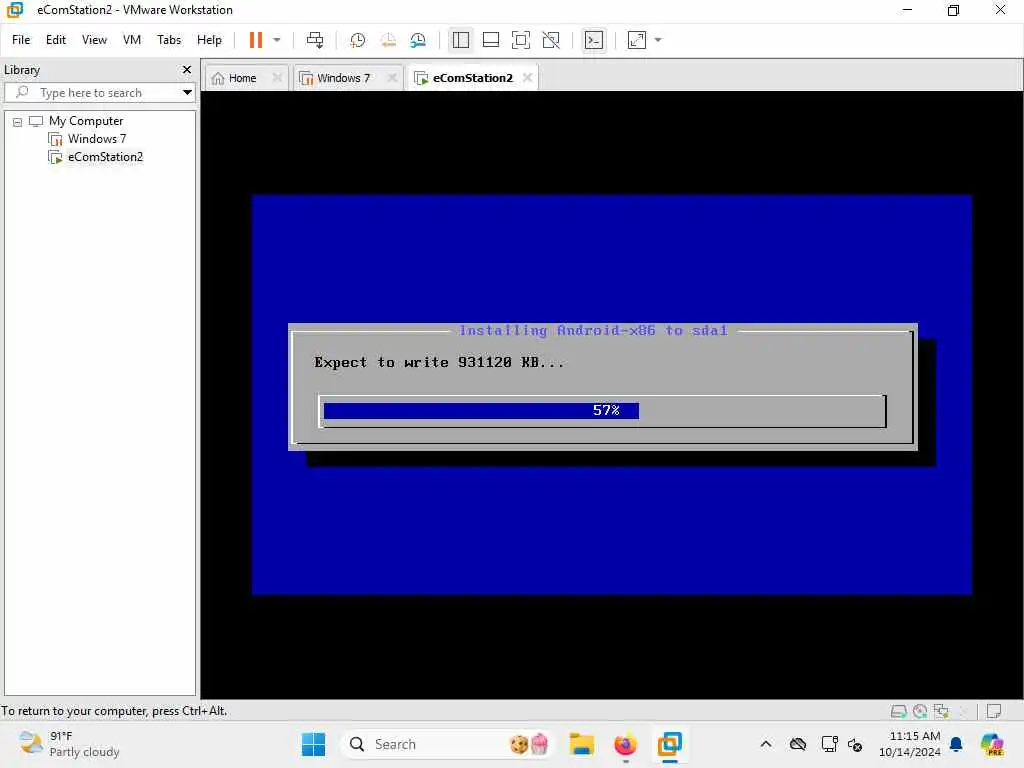The height and width of the screenshot is (768, 1024).
Task: Open the power options dropdown arrow
Action: click(277, 40)
